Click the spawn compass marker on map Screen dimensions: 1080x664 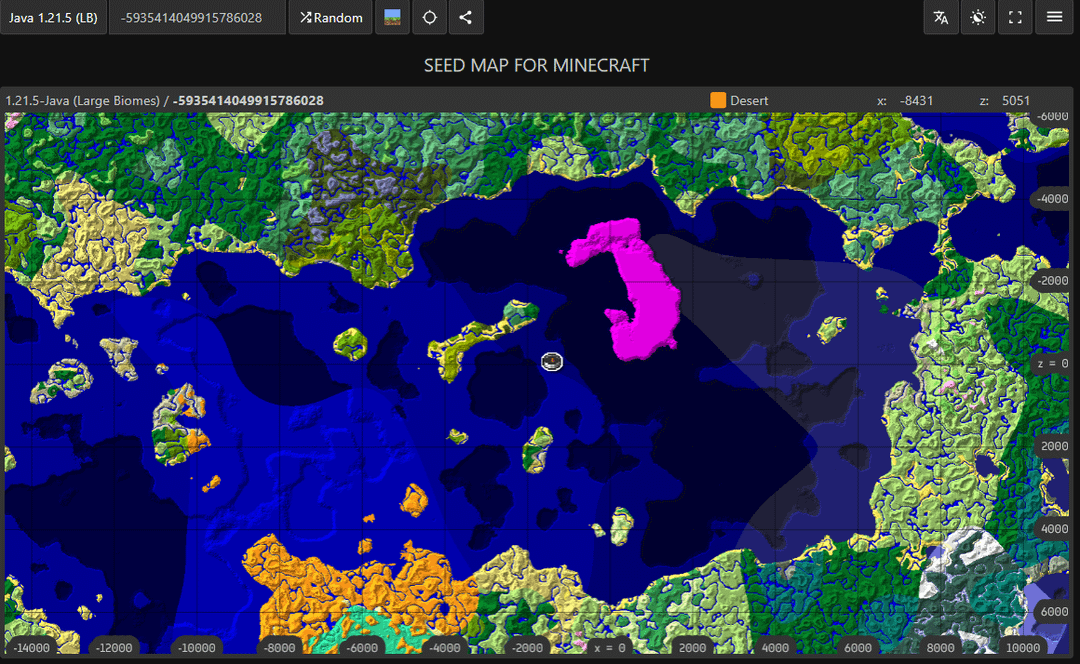click(552, 361)
